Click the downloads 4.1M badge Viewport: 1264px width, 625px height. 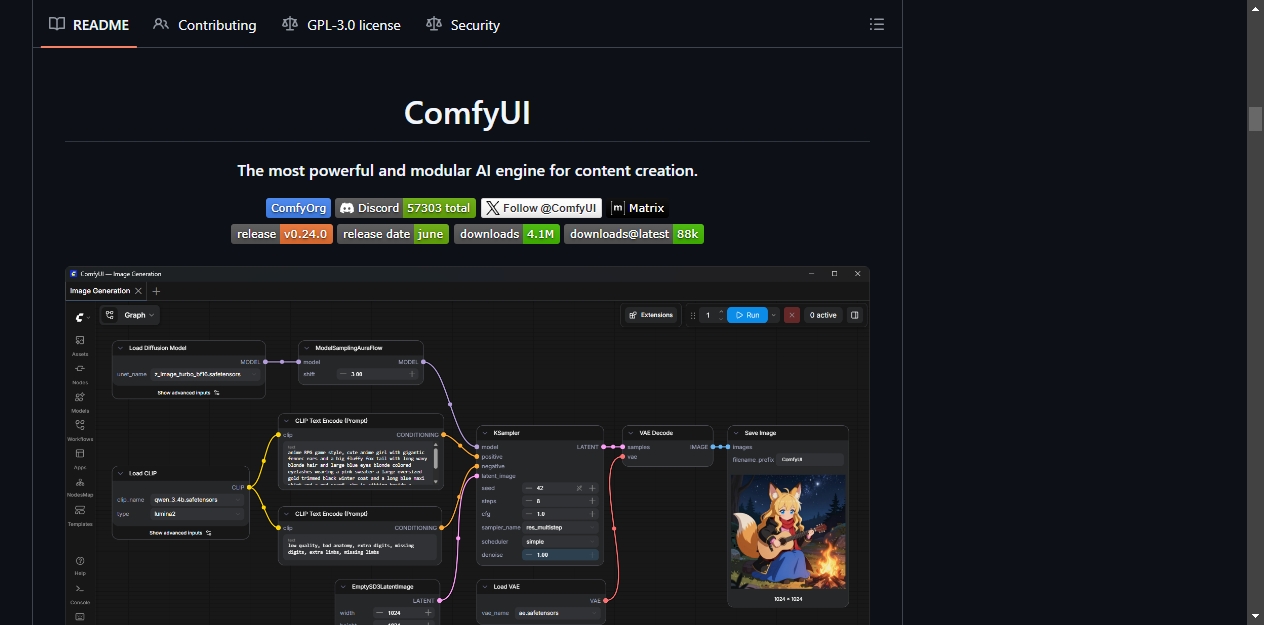point(507,234)
